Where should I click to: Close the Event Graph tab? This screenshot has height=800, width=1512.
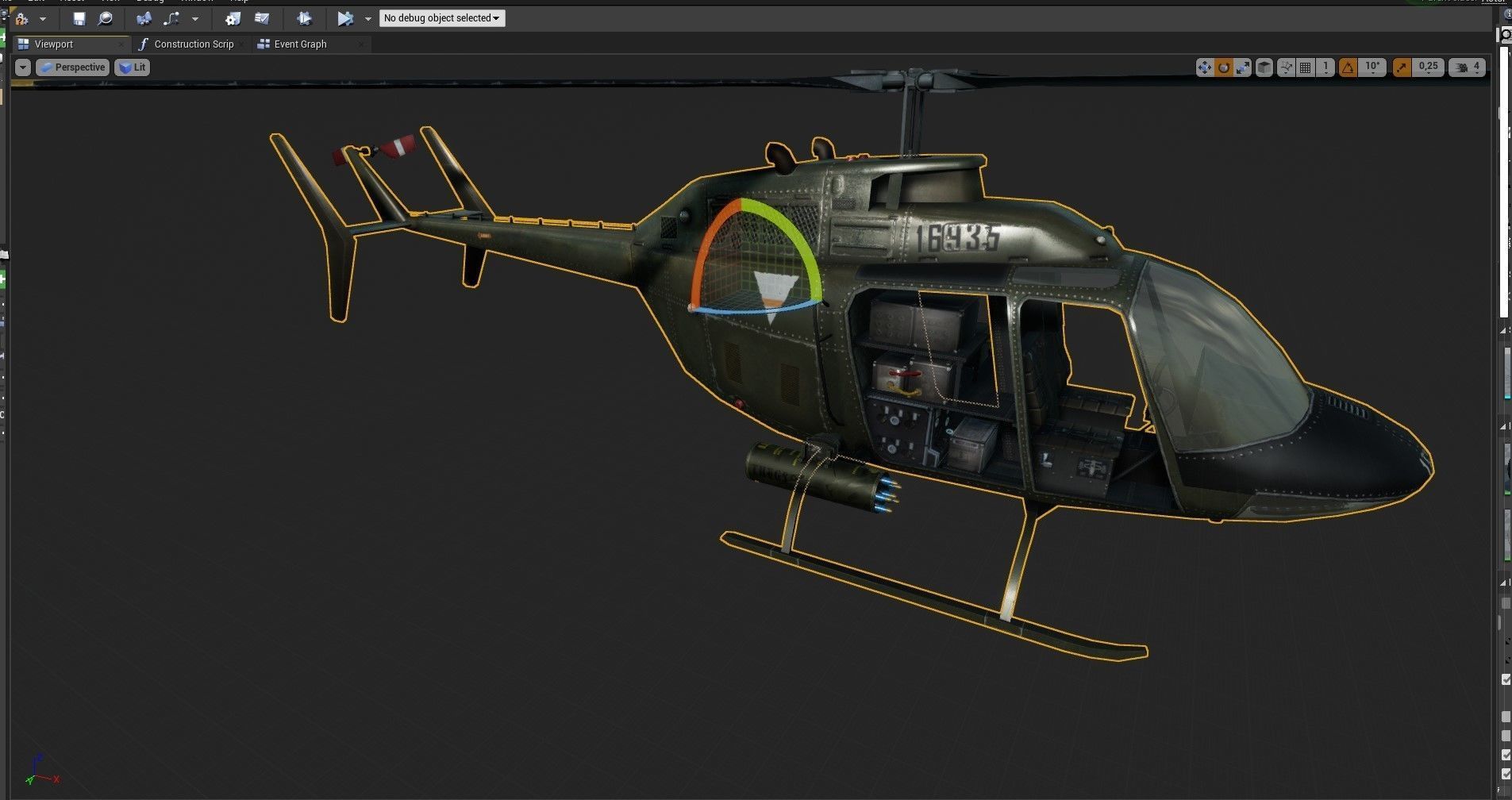click(361, 44)
